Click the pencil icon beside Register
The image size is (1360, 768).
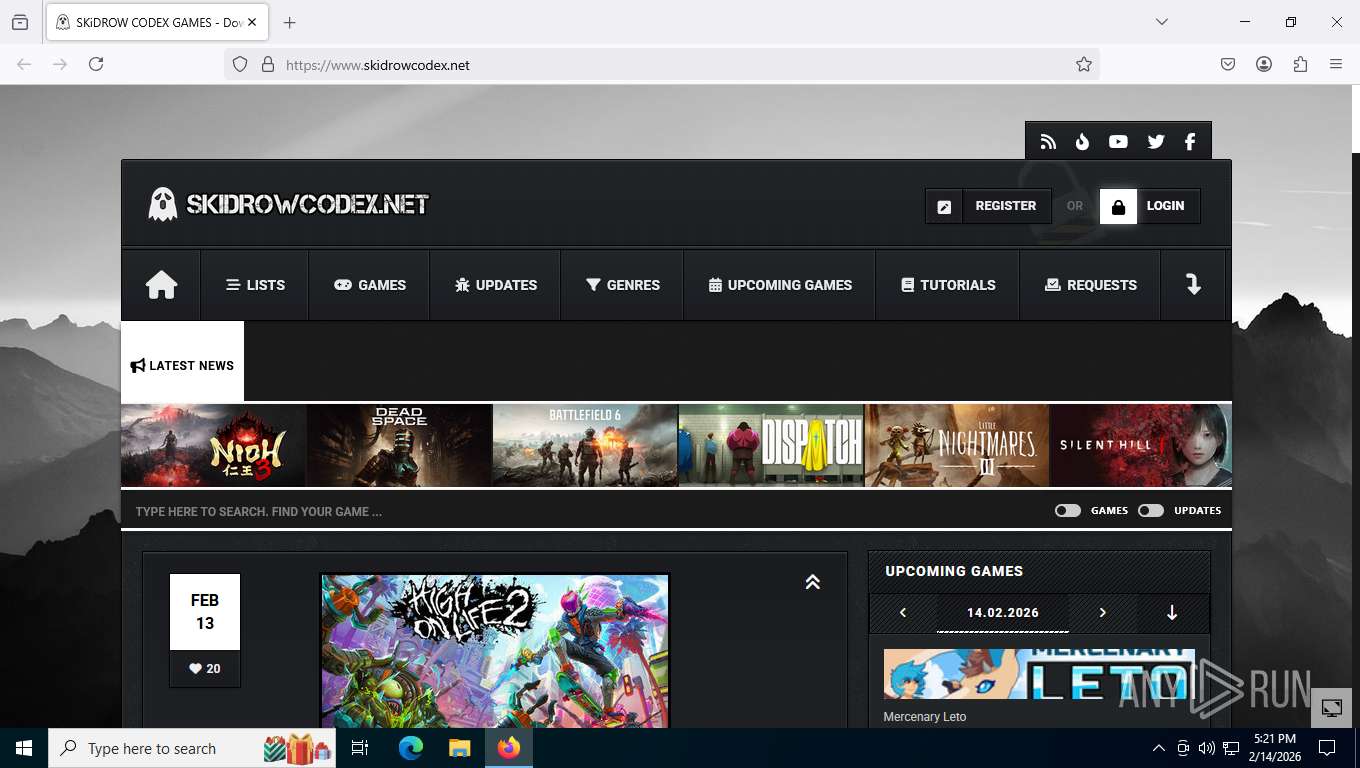point(944,206)
